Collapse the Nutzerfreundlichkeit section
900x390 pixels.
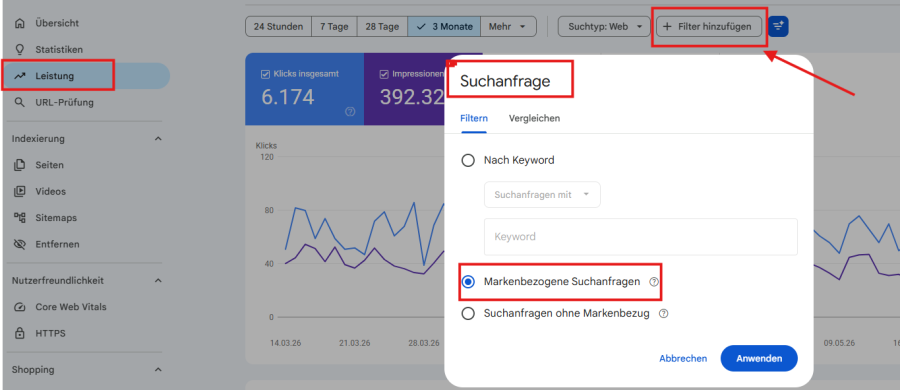(x=158, y=281)
